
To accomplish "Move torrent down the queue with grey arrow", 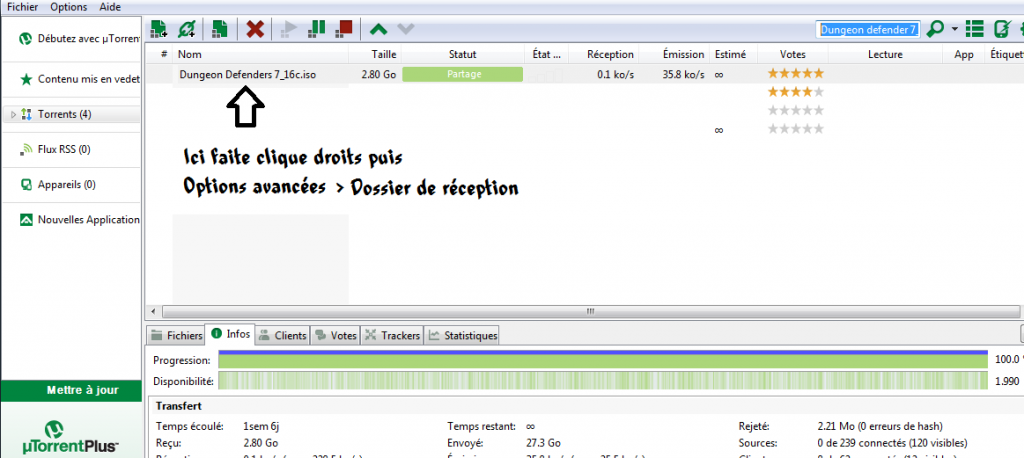I will tap(406, 29).
